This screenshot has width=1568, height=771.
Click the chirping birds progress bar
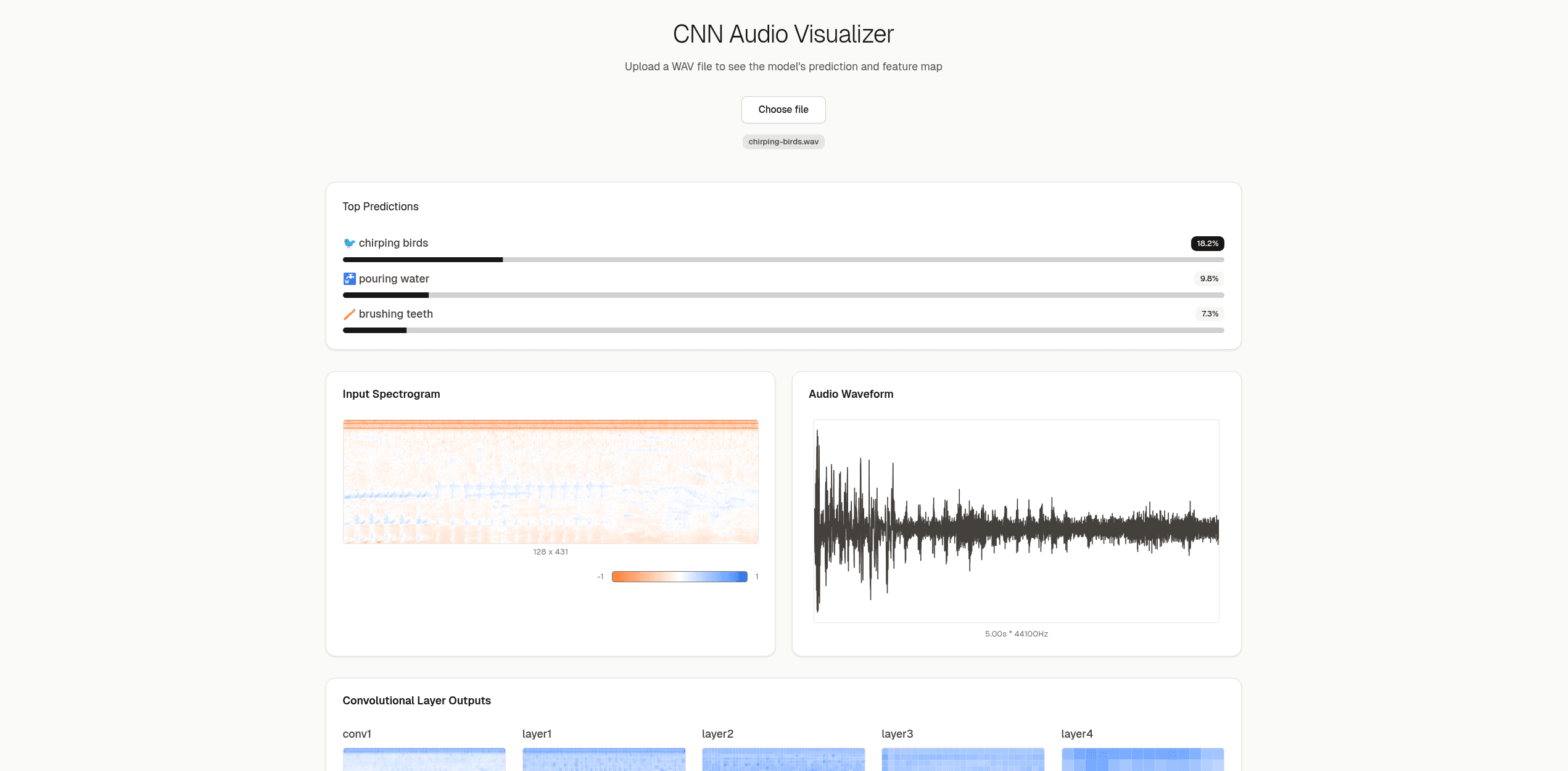click(783, 260)
